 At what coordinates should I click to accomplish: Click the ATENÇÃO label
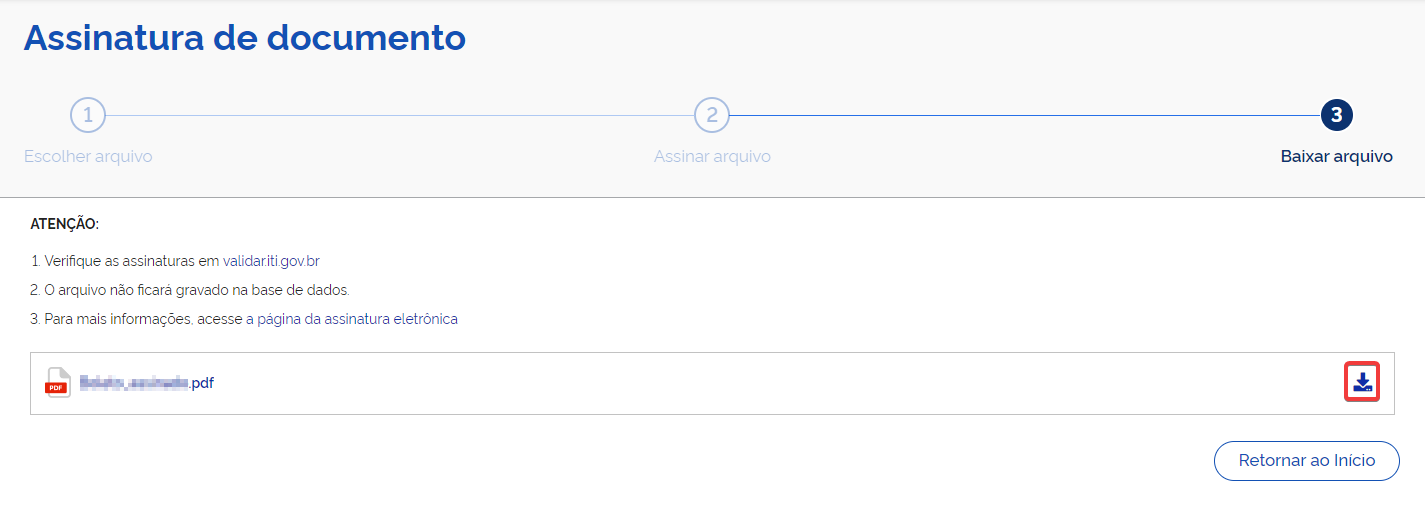point(65,224)
